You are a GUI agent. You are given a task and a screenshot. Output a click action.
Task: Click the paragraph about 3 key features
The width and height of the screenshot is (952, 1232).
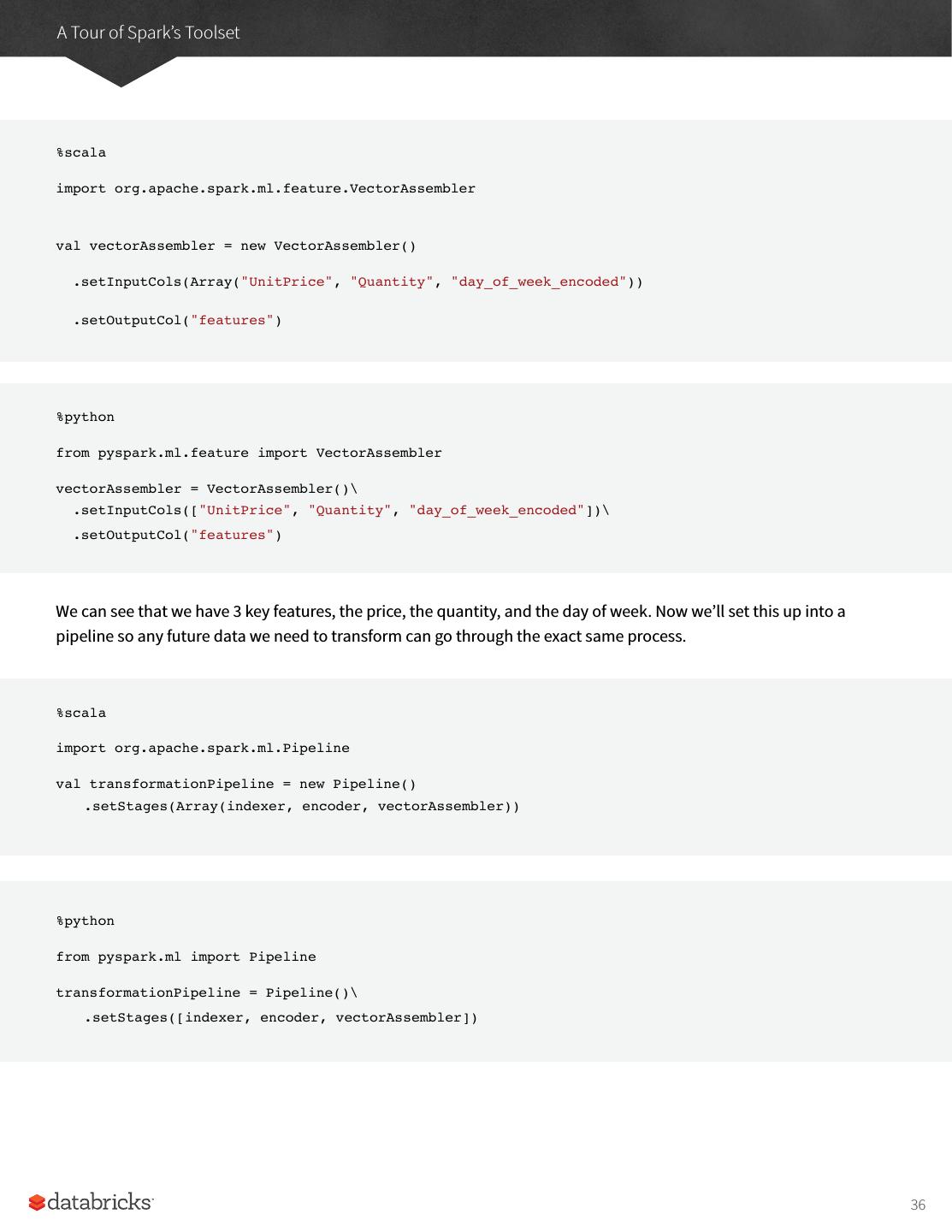point(450,624)
